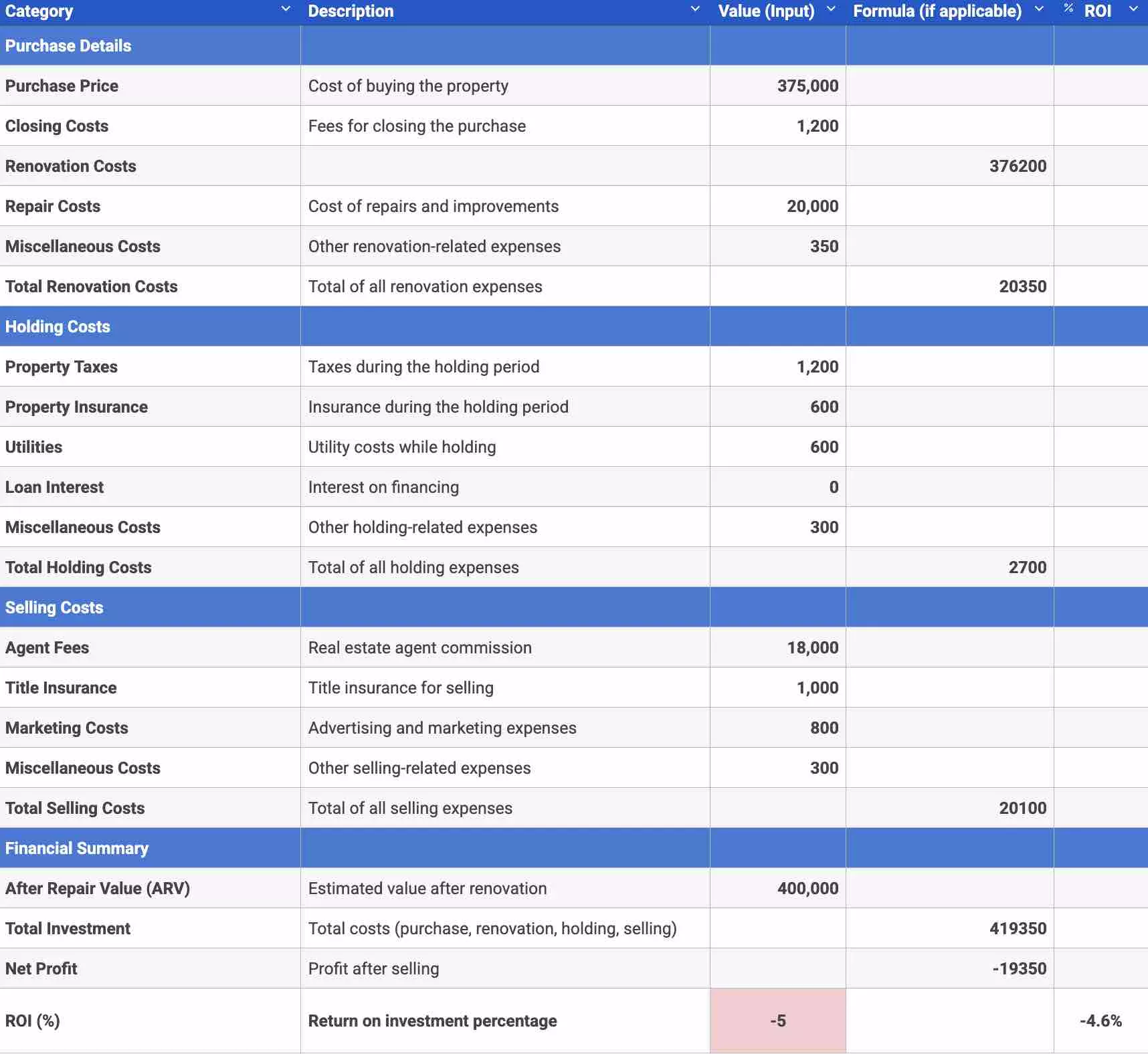Screen dimensions: 1148x1054
Task: Click 'Utility costs while holding' description
Action: pyautogui.click(x=402, y=447)
